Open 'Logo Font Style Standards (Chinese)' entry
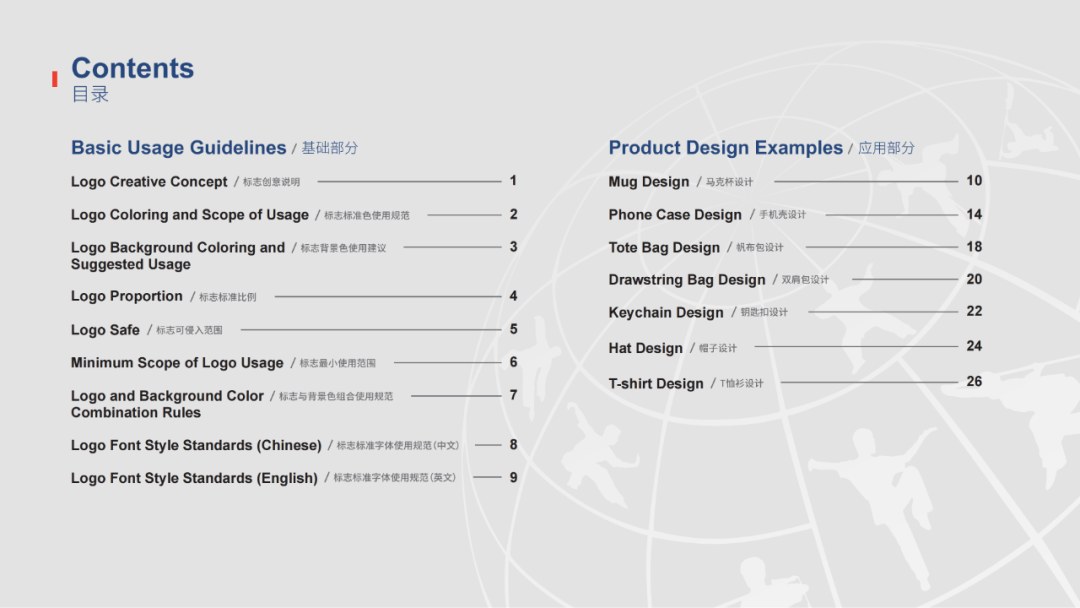The height and width of the screenshot is (608, 1080). point(196,445)
